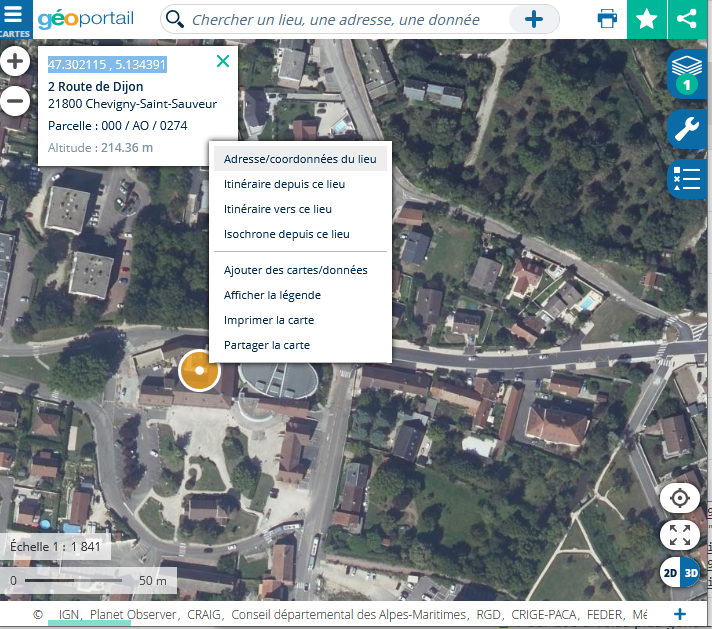Open the Cartes hamburger menu
712x629 pixels.
15,19
